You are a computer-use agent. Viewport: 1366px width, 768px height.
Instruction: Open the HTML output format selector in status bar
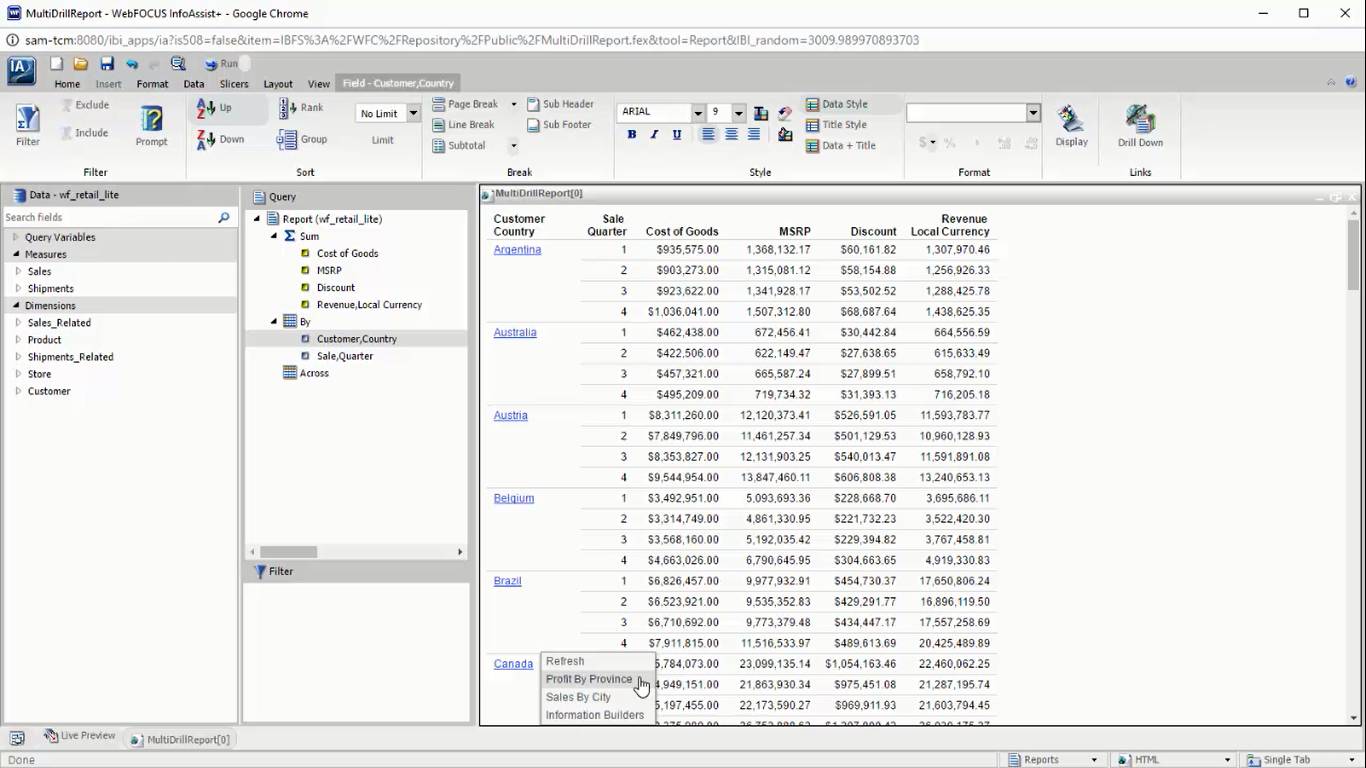tap(1173, 760)
